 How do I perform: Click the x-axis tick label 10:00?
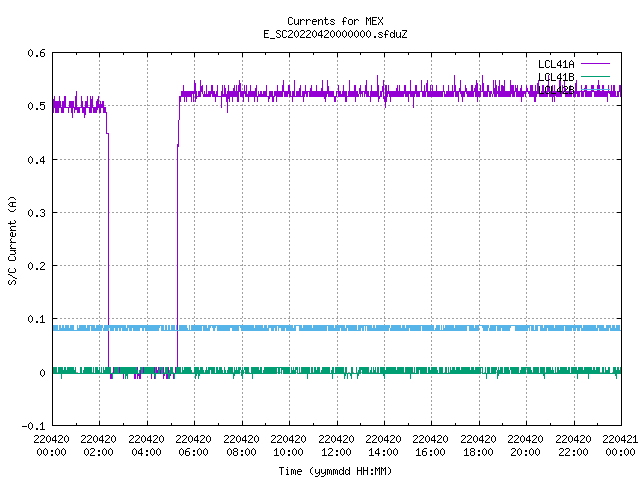click(288, 452)
